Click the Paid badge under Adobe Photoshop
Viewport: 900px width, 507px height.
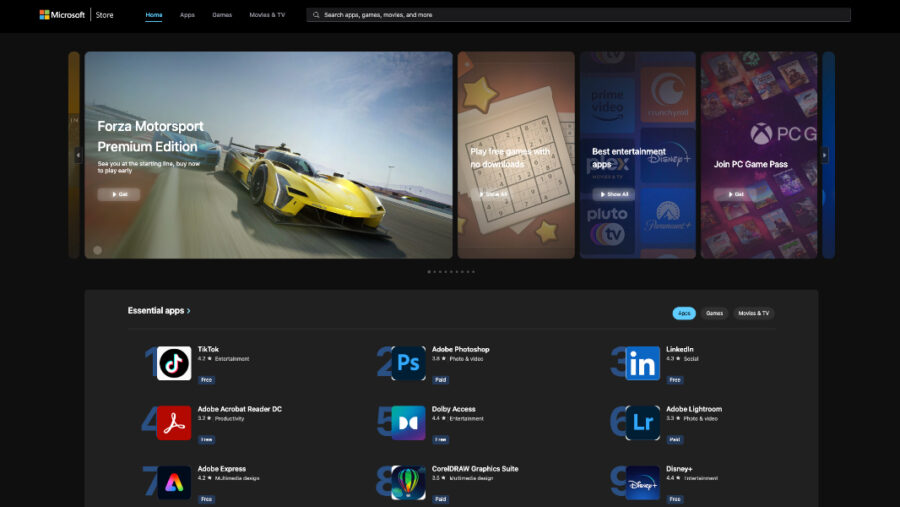click(x=440, y=380)
